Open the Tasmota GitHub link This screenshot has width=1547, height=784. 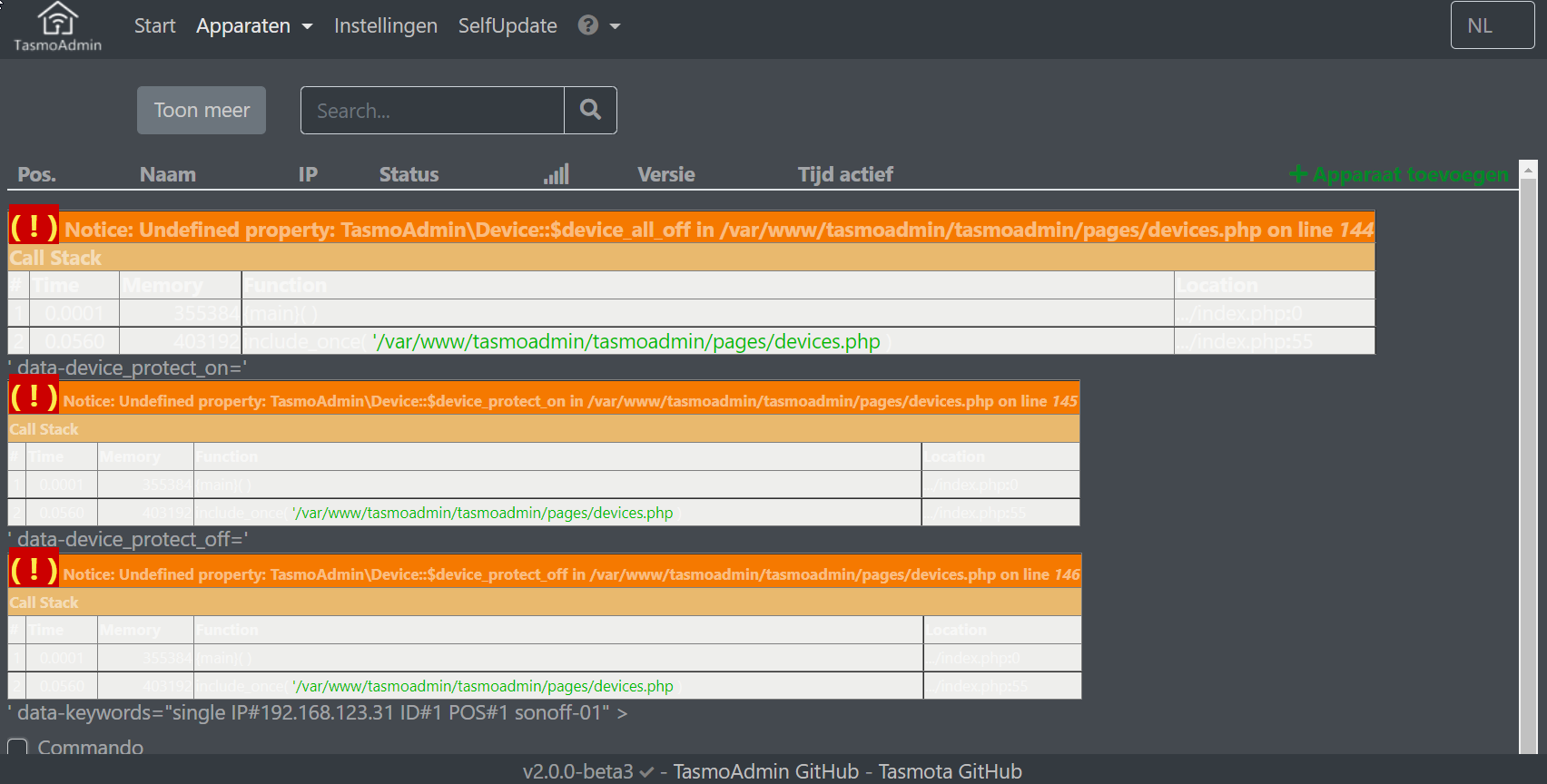950,771
